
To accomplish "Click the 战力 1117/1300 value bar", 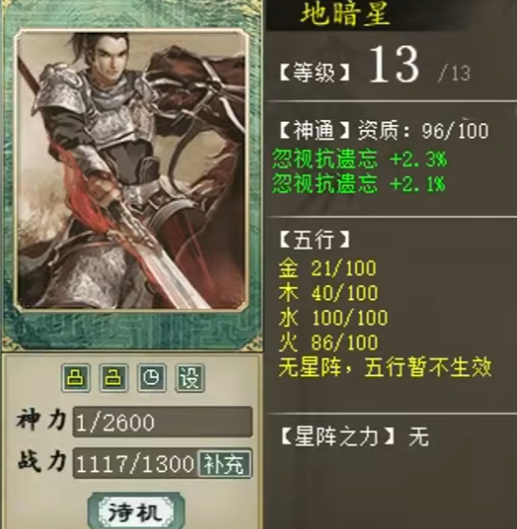I will pyautogui.click(x=135, y=464).
